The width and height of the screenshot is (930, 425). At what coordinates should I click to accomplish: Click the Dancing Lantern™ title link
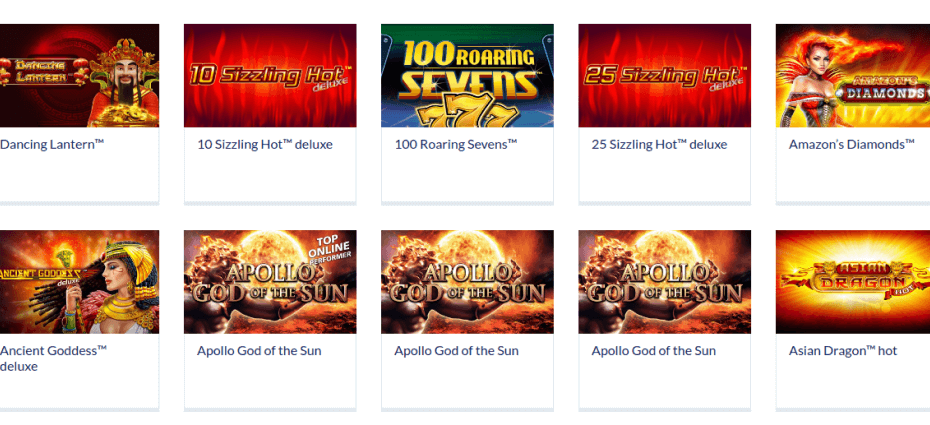(x=52, y=145)
